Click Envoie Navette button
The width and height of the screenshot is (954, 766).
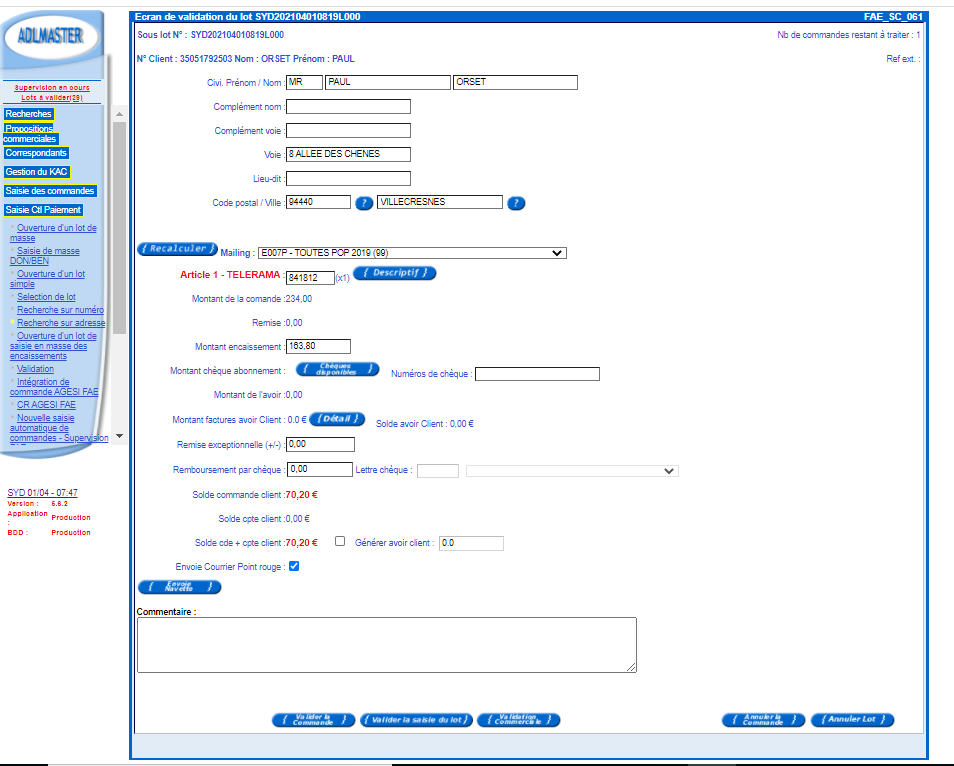[179, 587]
